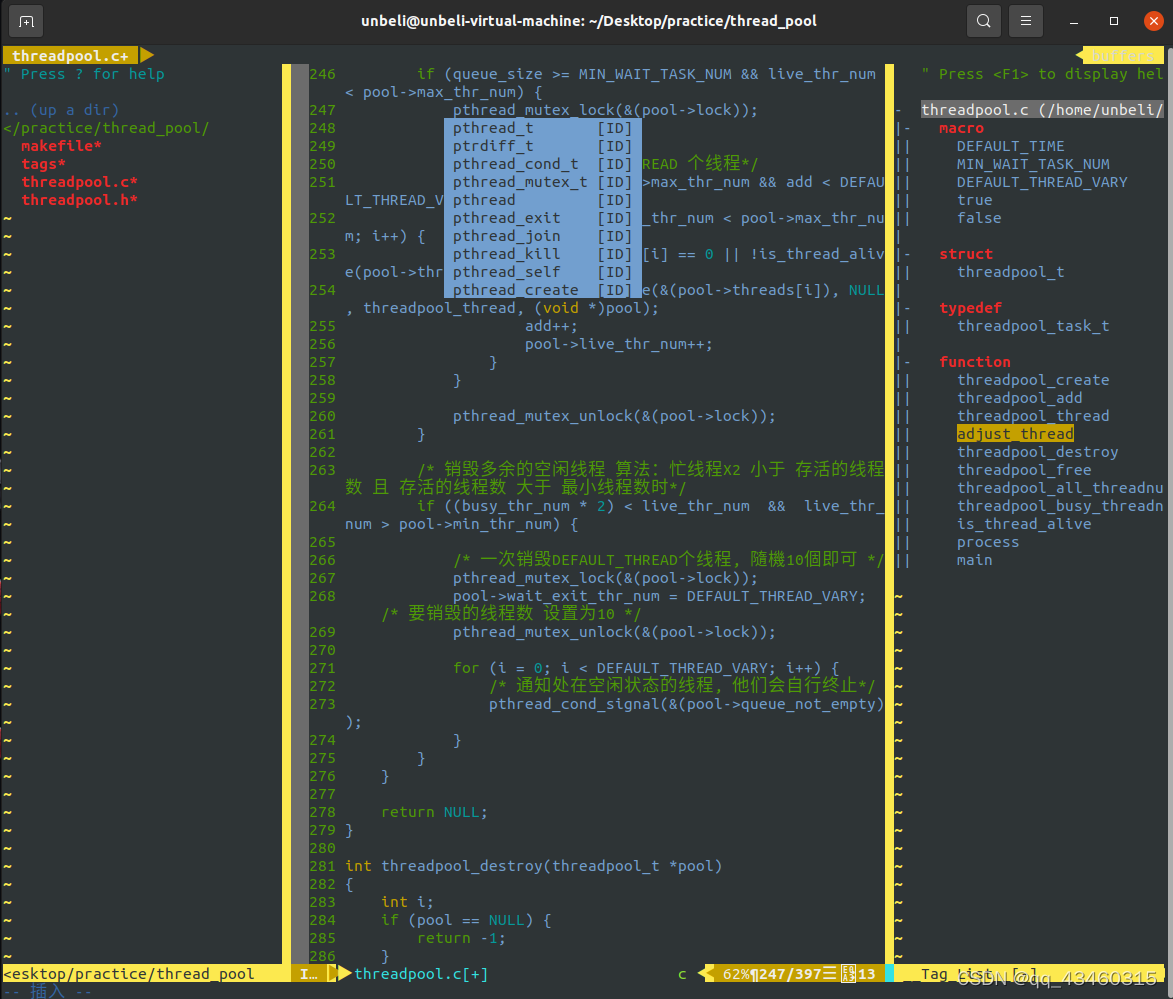Image resolution: width=1173 pixels, height=999 pixels.
Task: Jump to MIN_WAIT_TASK_NUM macro tag
Action: click(1033, 164)
